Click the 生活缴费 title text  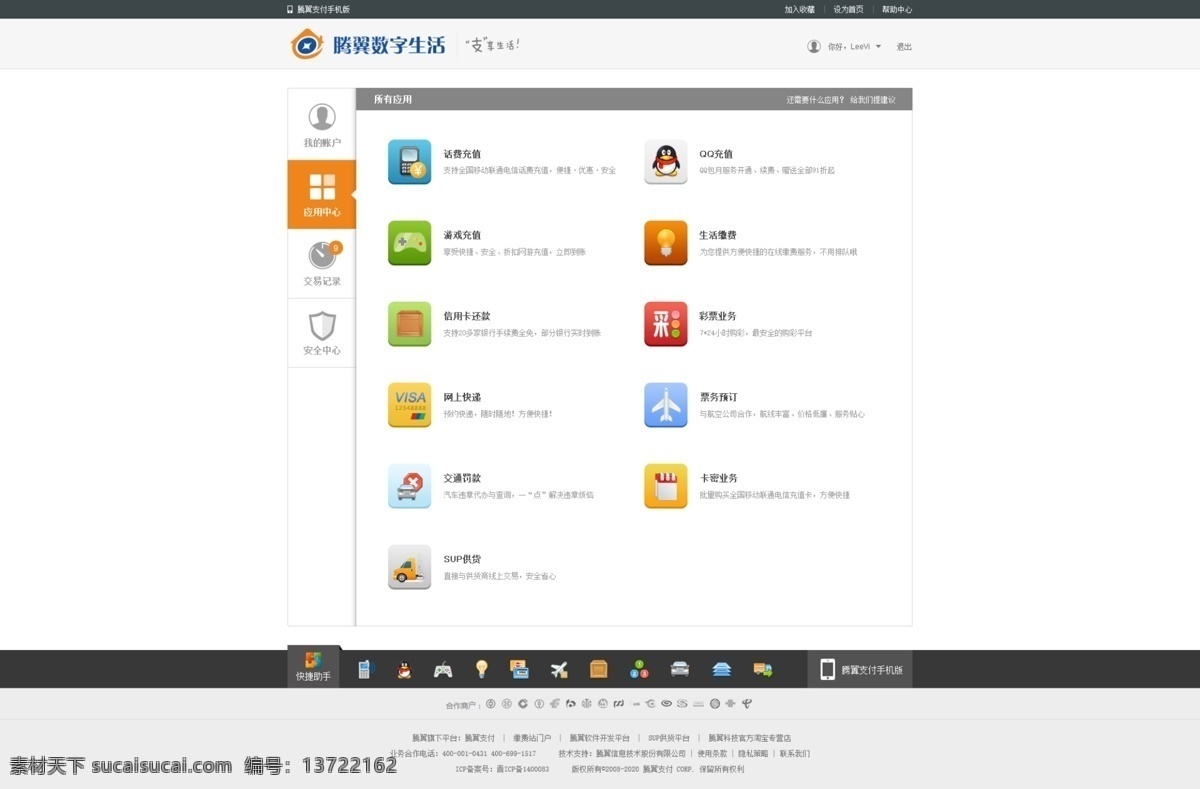pyautogui.click(x=718, y=235)
